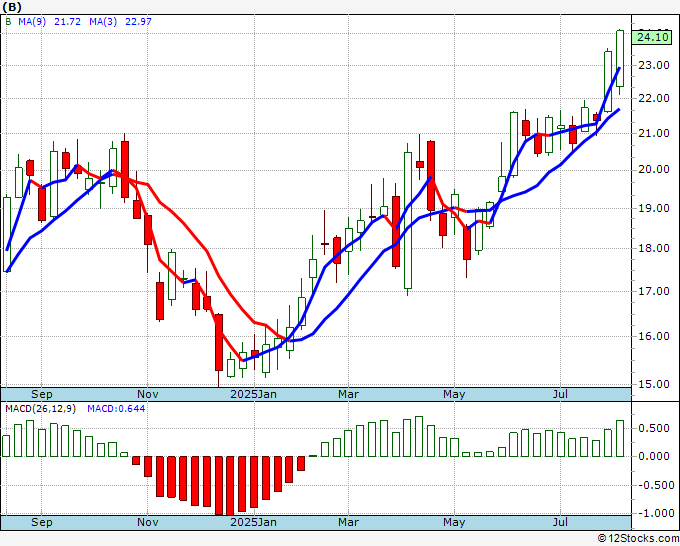Click the (B) ticker title
Screen dimensions: 680x546
pyautogui.click(x=12, y=7)
